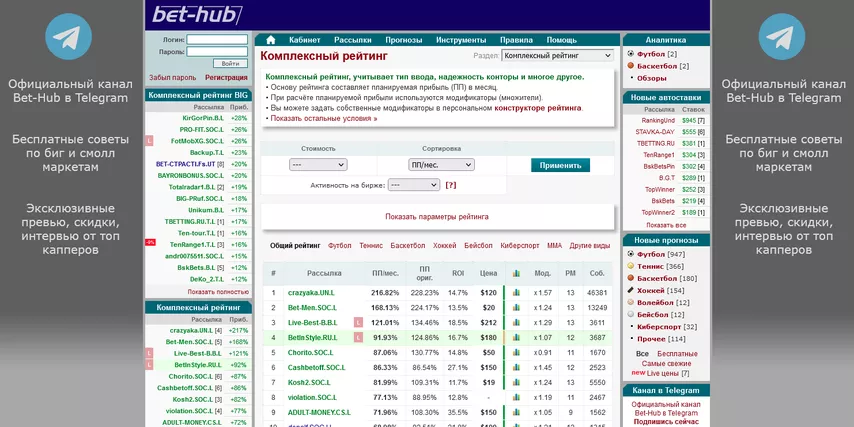
Task: Open the Стоимость dropdown
Action: tap(318, 164)
